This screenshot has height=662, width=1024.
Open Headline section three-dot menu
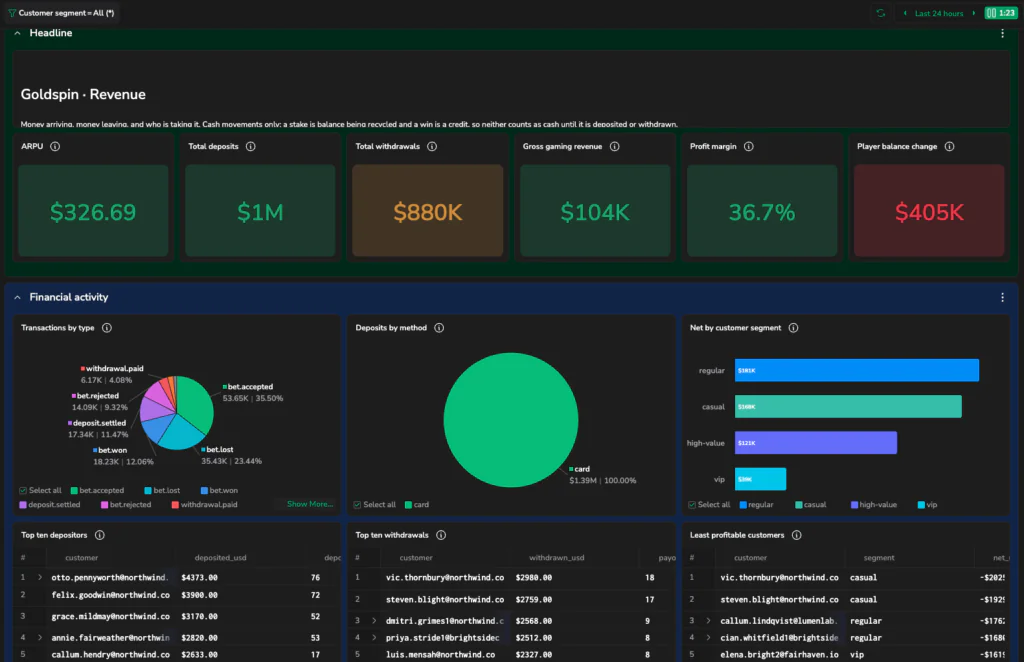tap(1002, 33)
